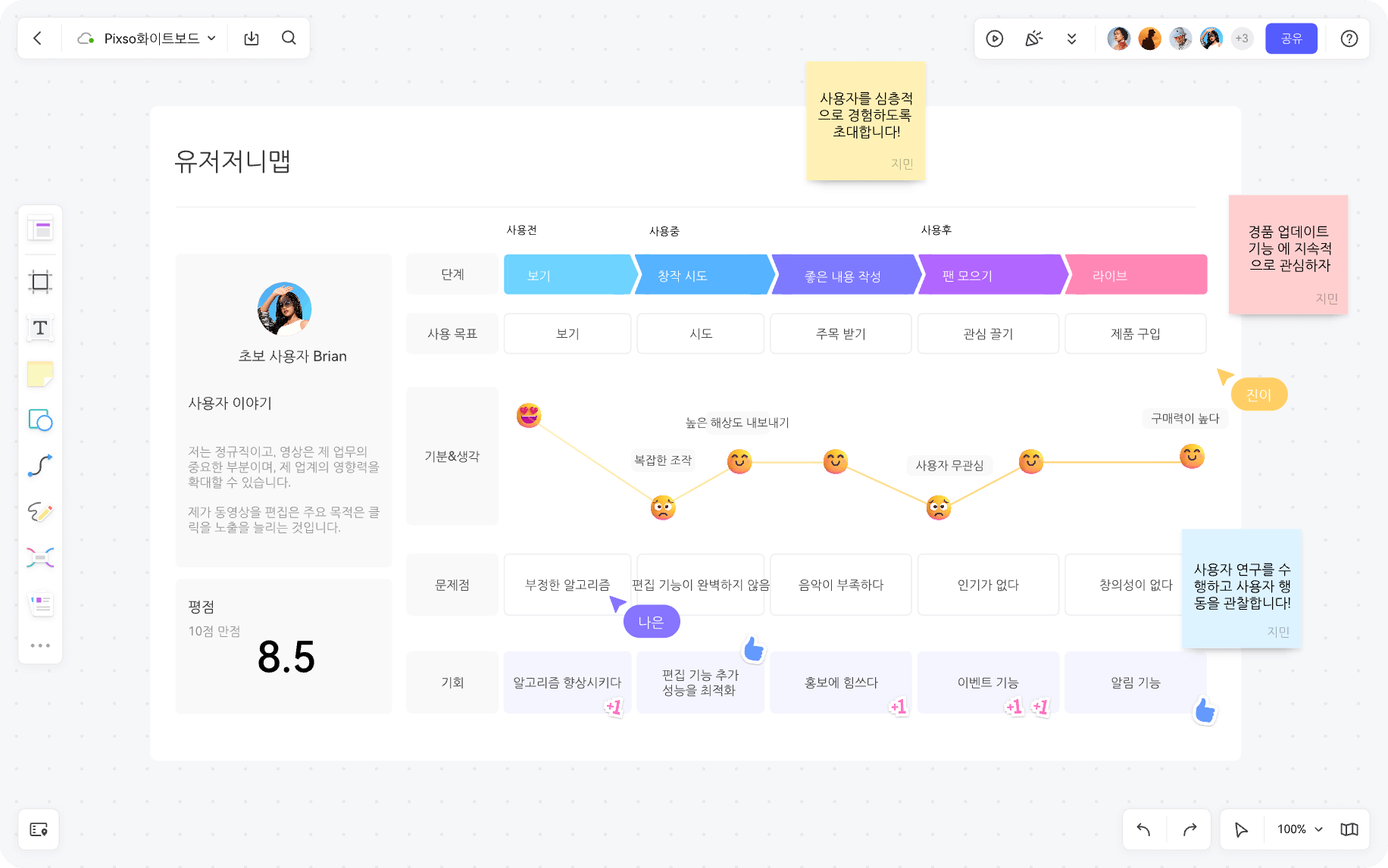Redo the last action
1388x868 pixels.
[1189, 829]
